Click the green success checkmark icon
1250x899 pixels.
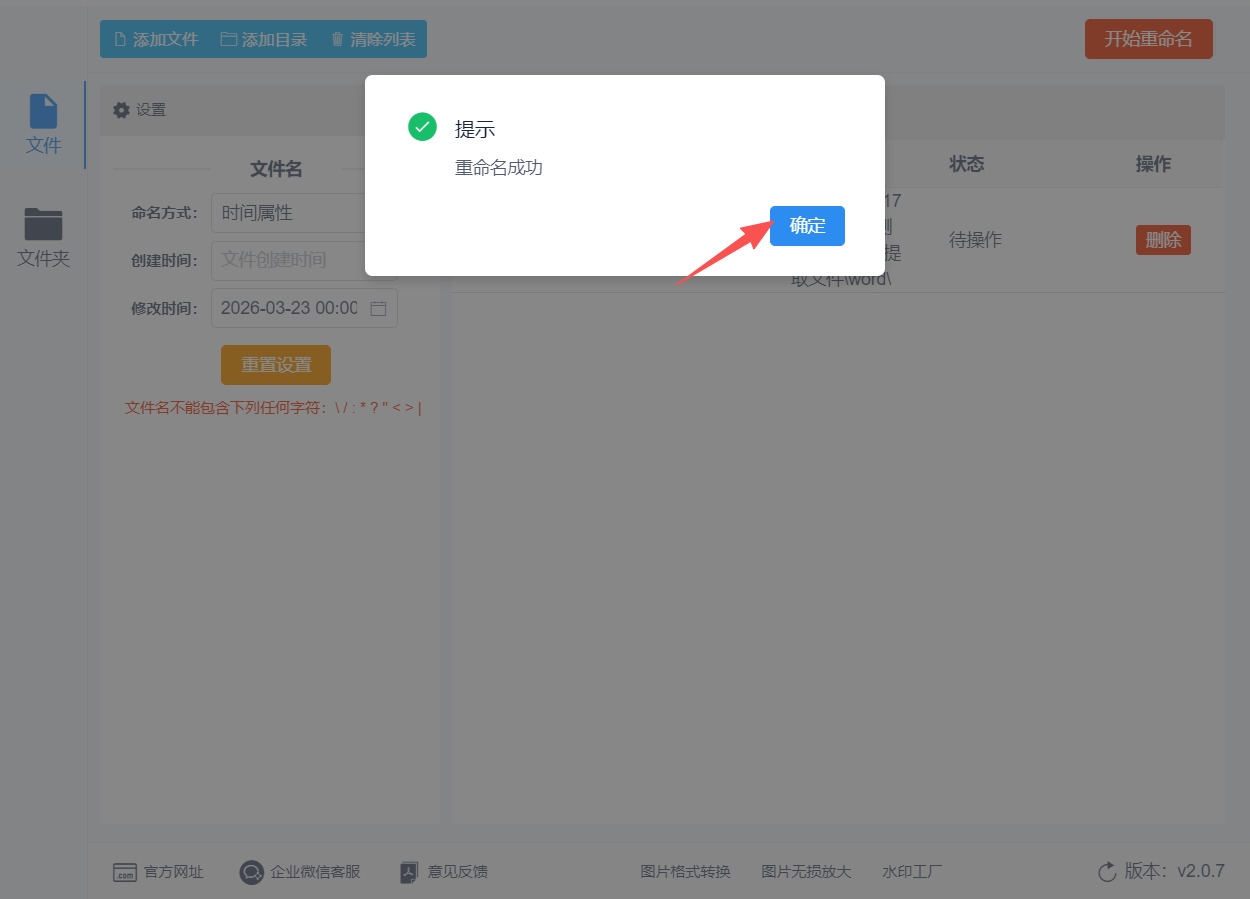(x=422, y=127)
